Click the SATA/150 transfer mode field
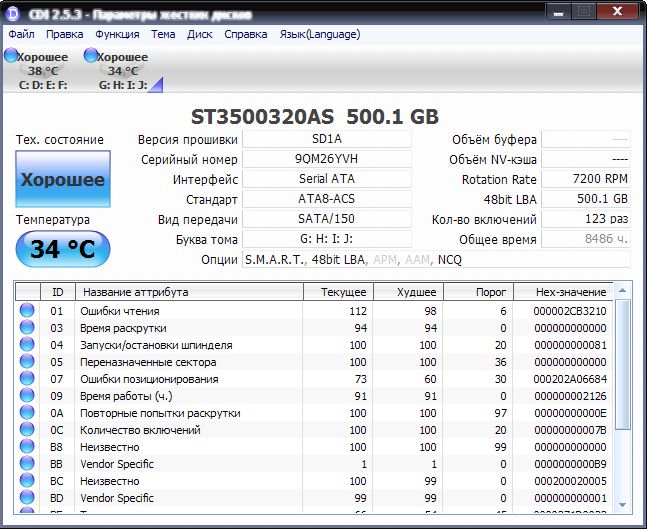The height and width of the screenshot is (529, 647). (327, 219)
